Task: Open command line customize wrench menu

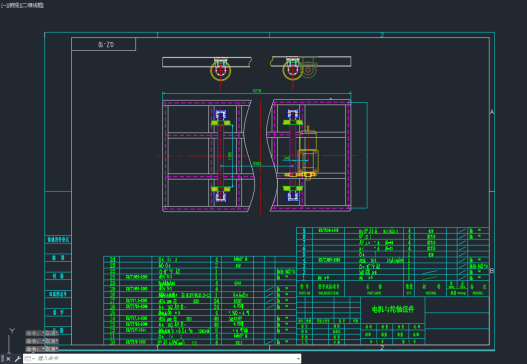Action: [x=17, y=359]
